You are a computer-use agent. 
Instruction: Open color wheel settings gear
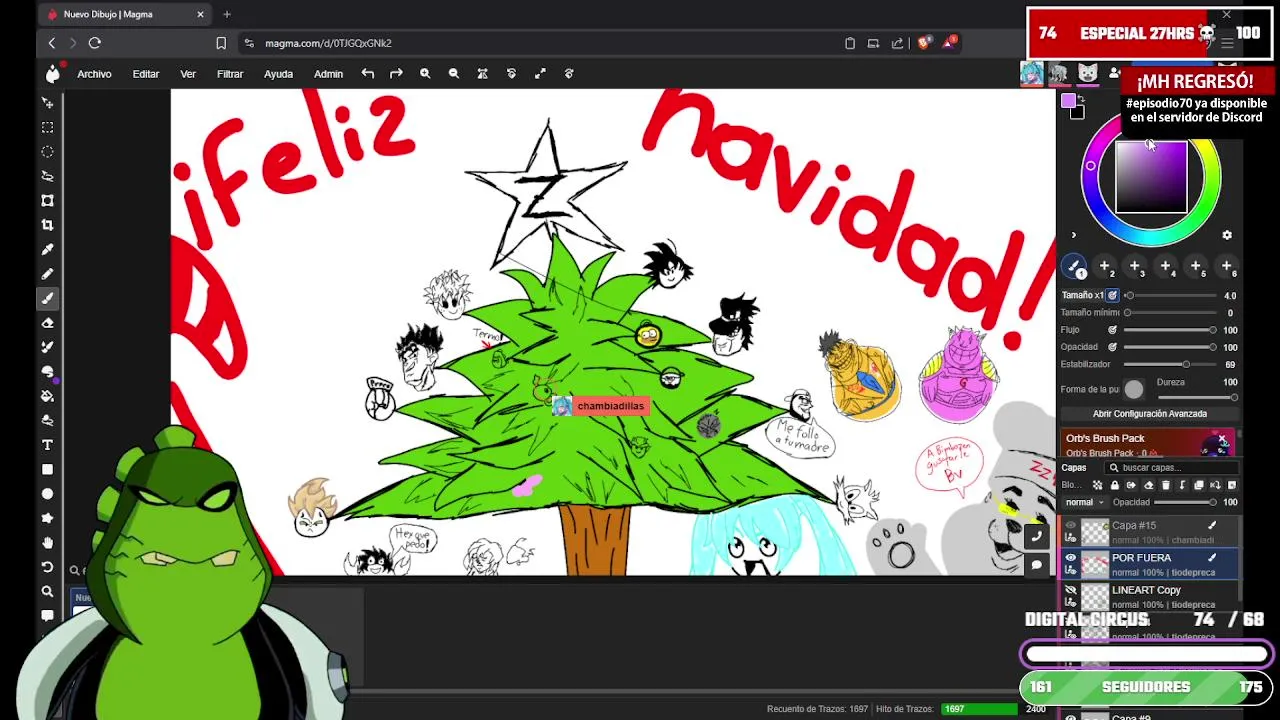coord(1227,235)
